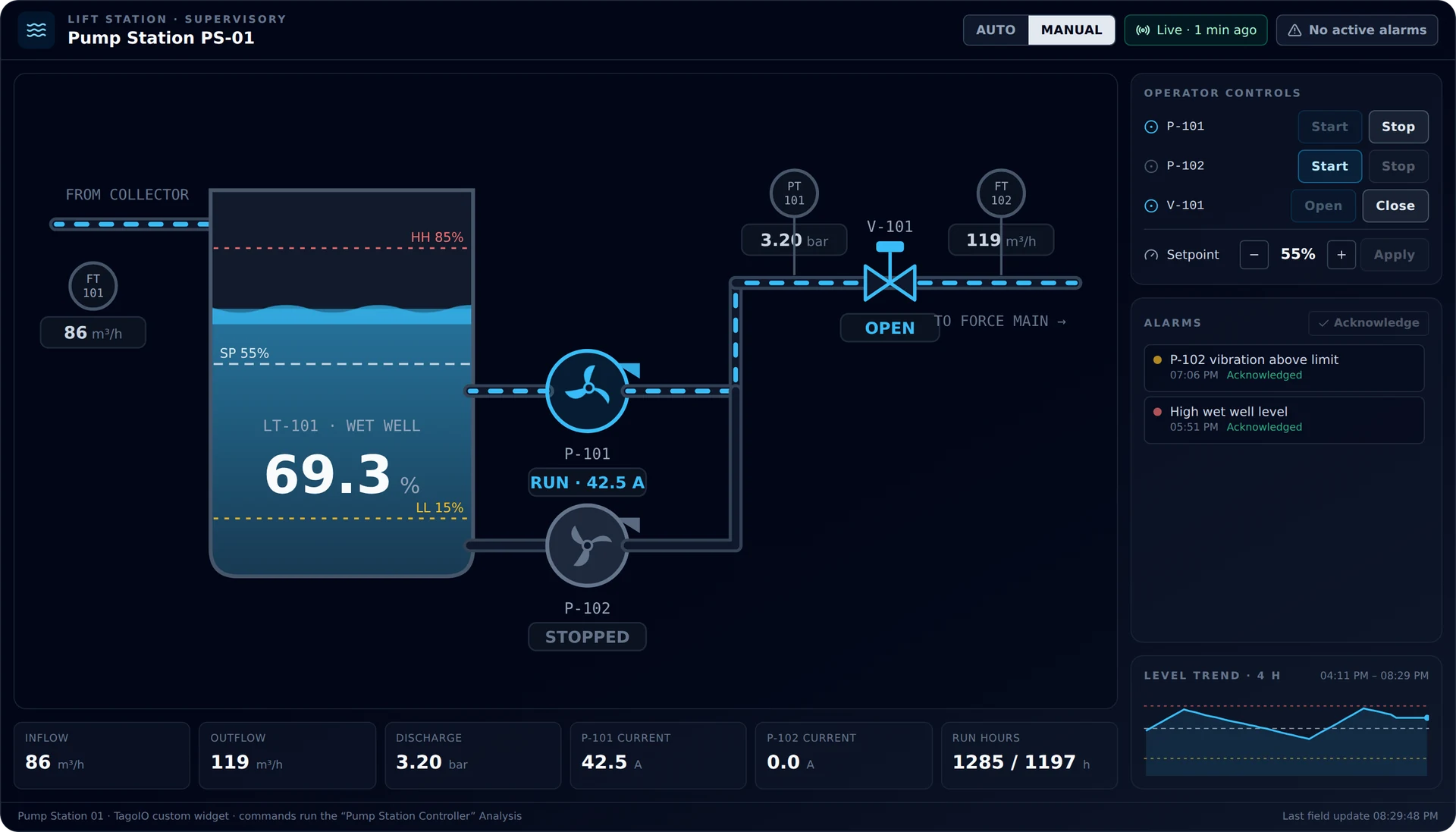Click the yellow dot on P-102 vibration alarm
Image resolution: width=1456 pixels, height=832 pixels.
coord(1157,359)
